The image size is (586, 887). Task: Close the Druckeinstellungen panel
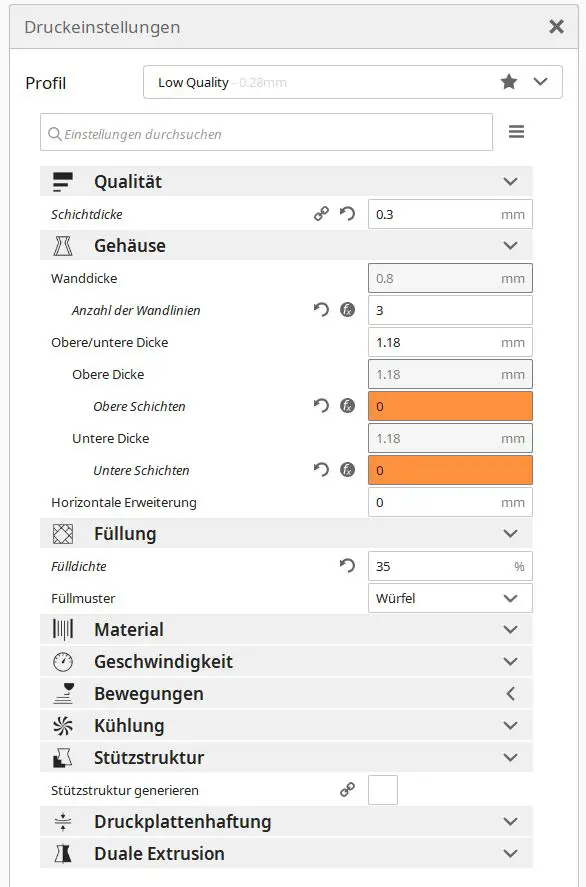click(557, 27)
